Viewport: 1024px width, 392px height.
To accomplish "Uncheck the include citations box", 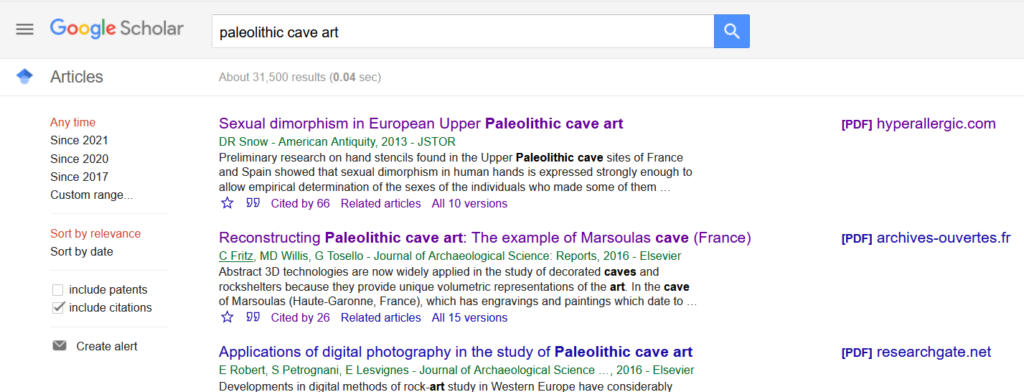I will (57, 308).
